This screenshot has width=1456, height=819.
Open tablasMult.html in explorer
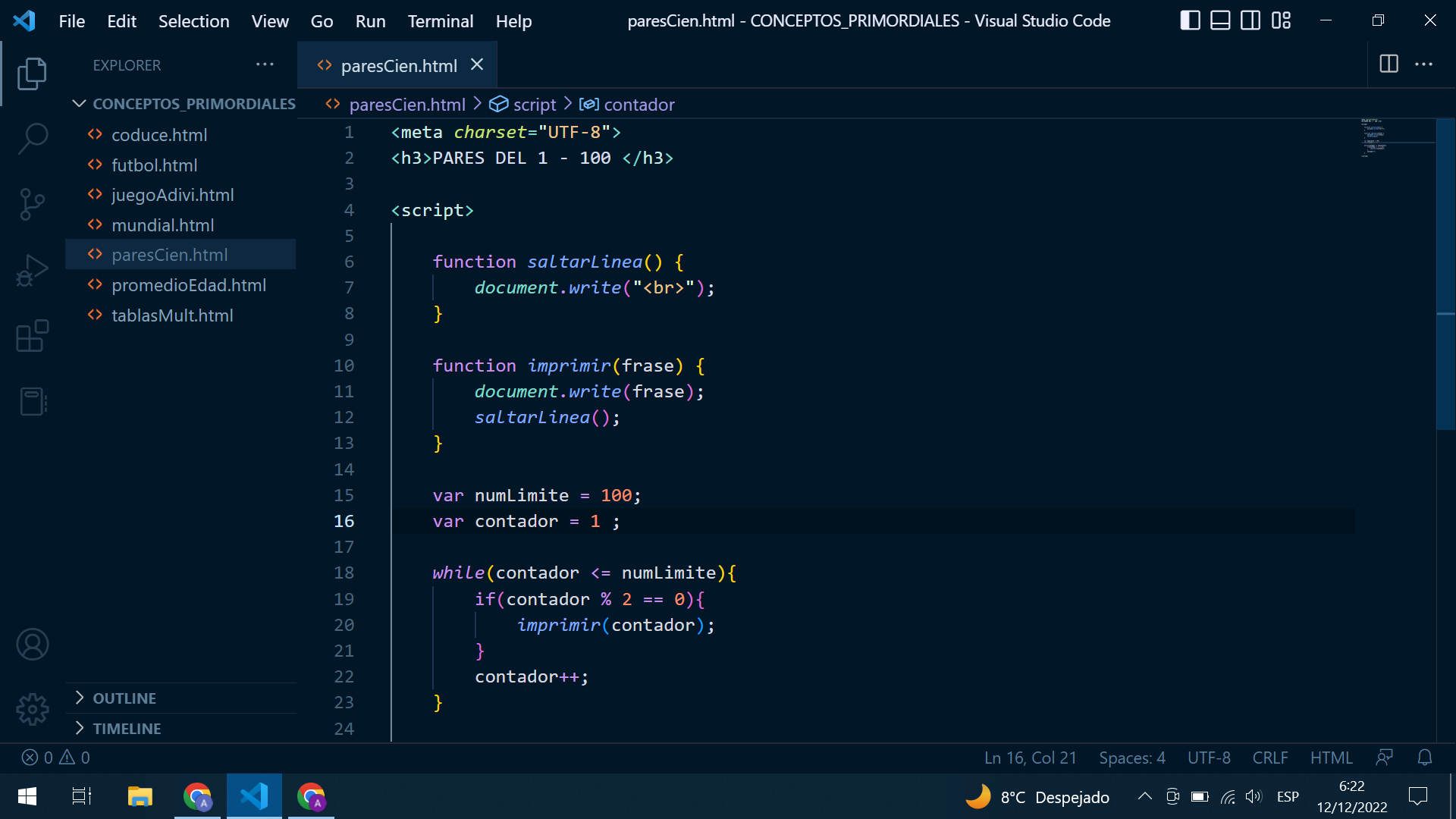click(180, 315)
